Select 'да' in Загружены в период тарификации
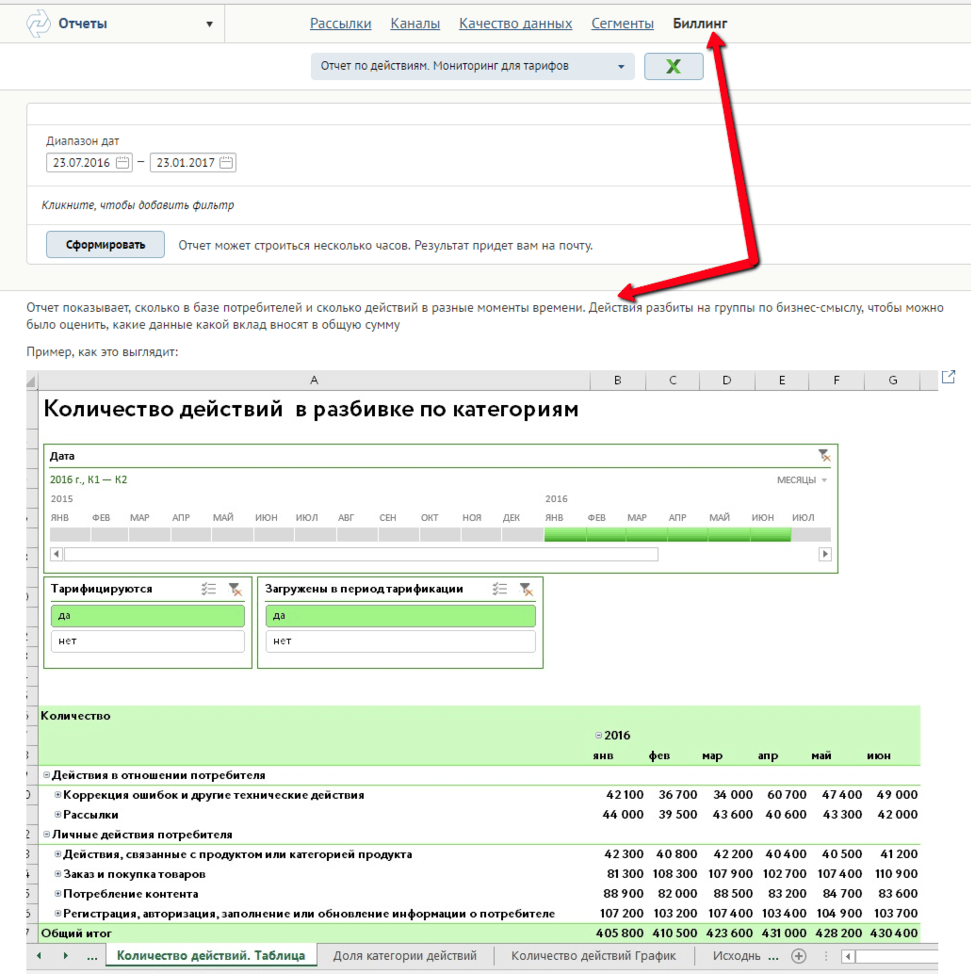Viewport: 971px width, 974px height. [x=400, y=616]
